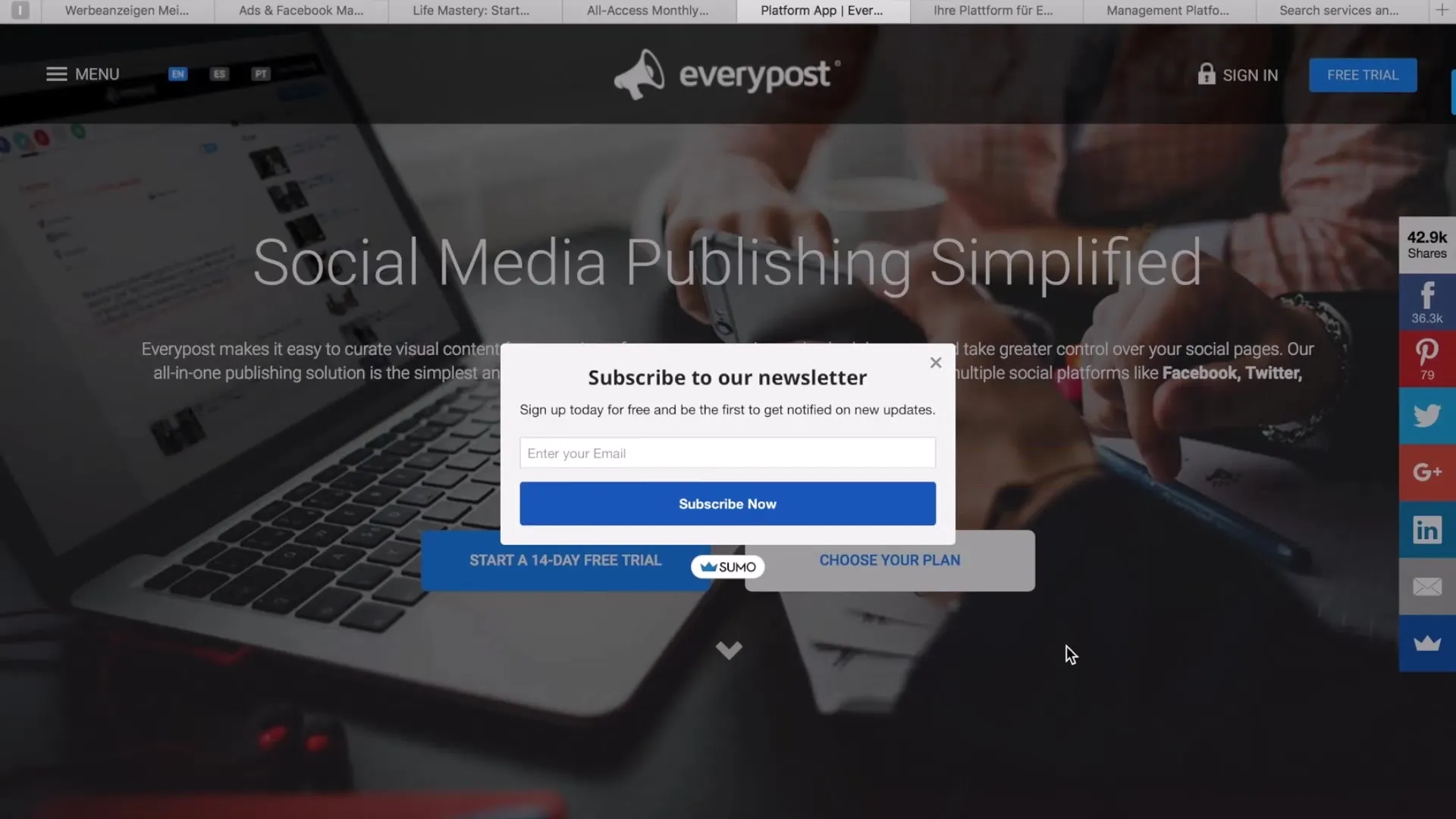Toggle the EN language option
This screenshot has height=819, width=1456.
(x=178, y=73)
